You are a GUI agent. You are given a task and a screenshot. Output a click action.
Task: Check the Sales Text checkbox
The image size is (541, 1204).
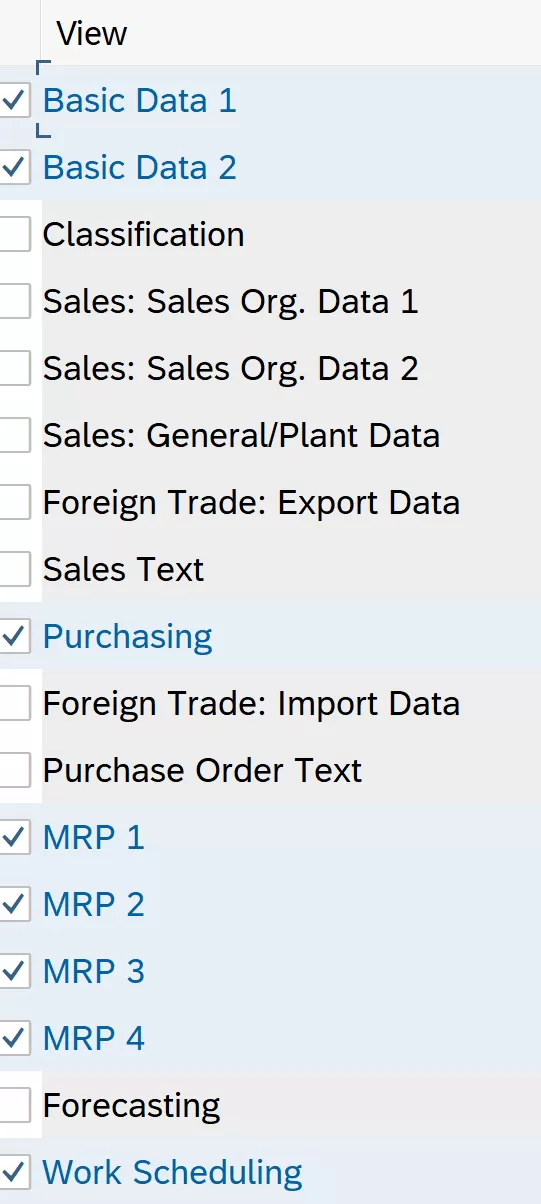coord(14,569)
